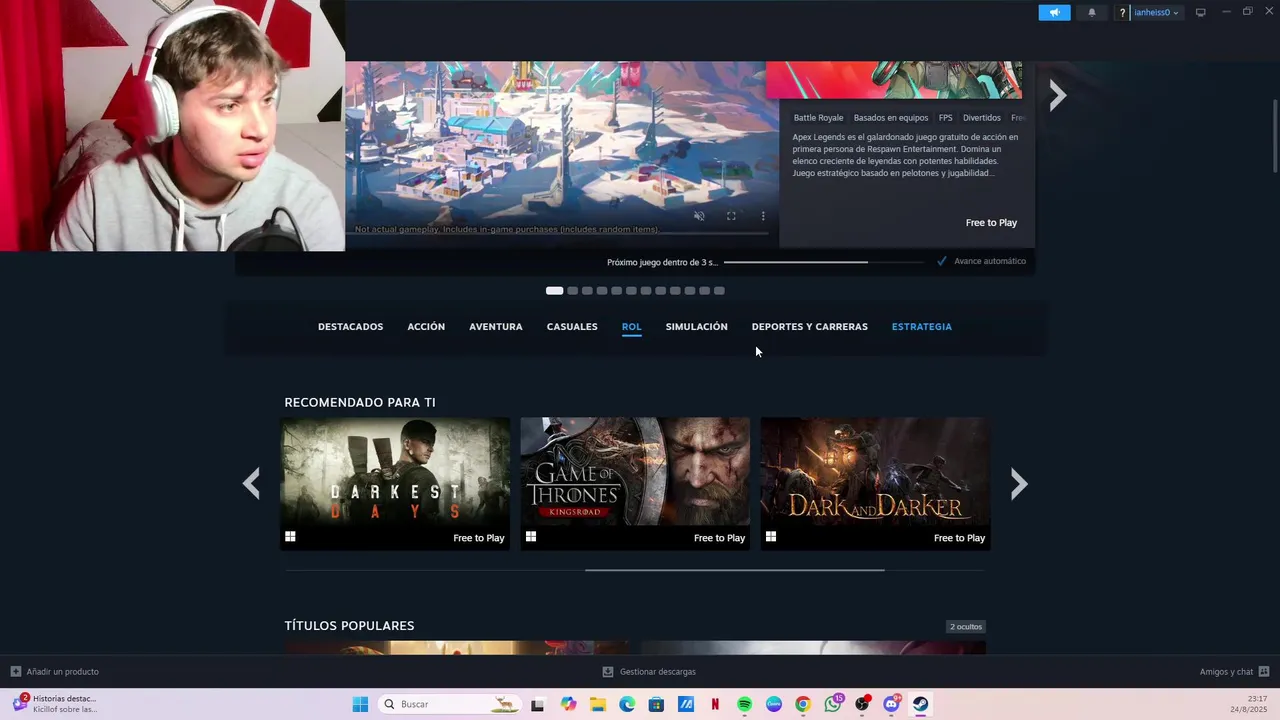Open the DEPORTES Y CARRERAS tab

coord(810,327)
